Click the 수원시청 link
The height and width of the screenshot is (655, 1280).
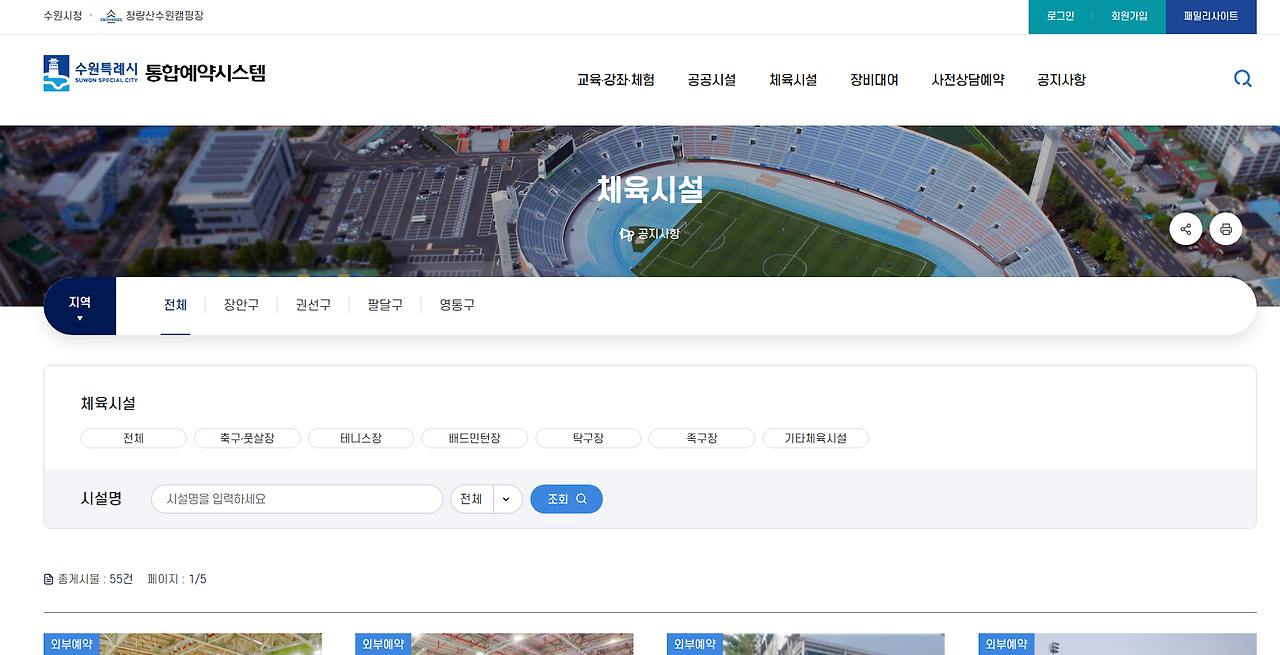point(63,16)
